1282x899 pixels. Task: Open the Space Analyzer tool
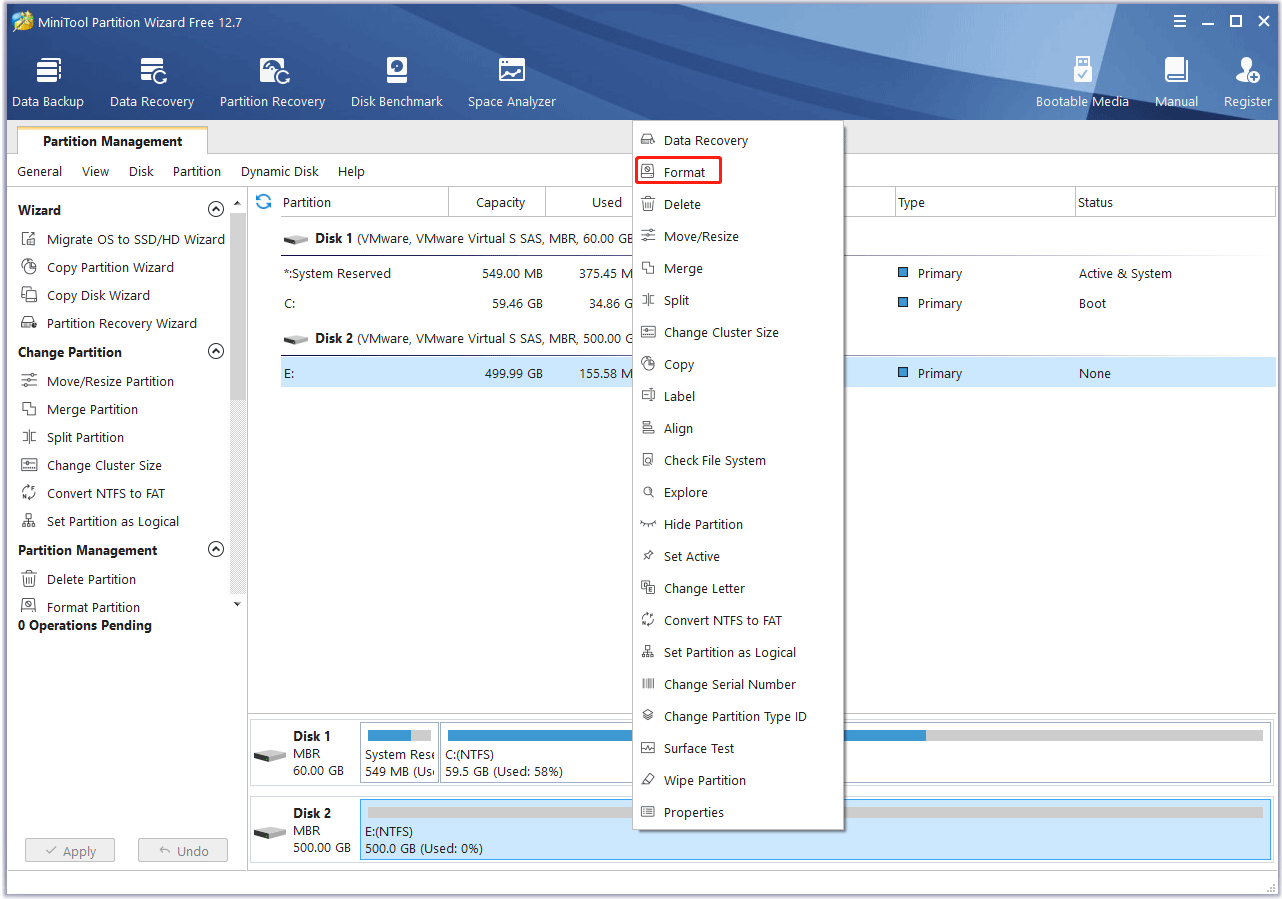[x=512, y=82]
